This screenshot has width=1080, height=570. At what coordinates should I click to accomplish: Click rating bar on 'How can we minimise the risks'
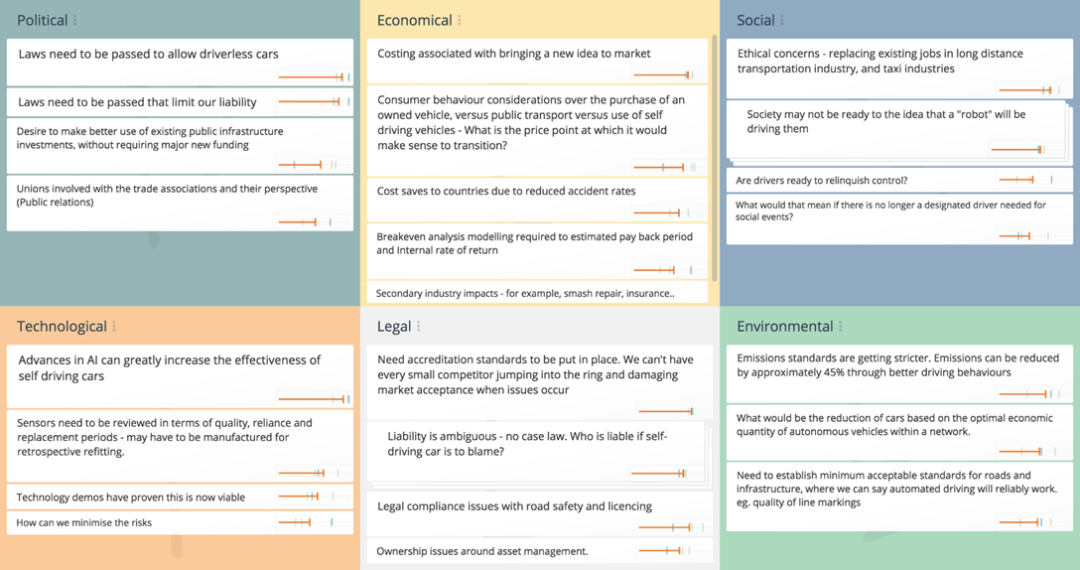point(307,522)
